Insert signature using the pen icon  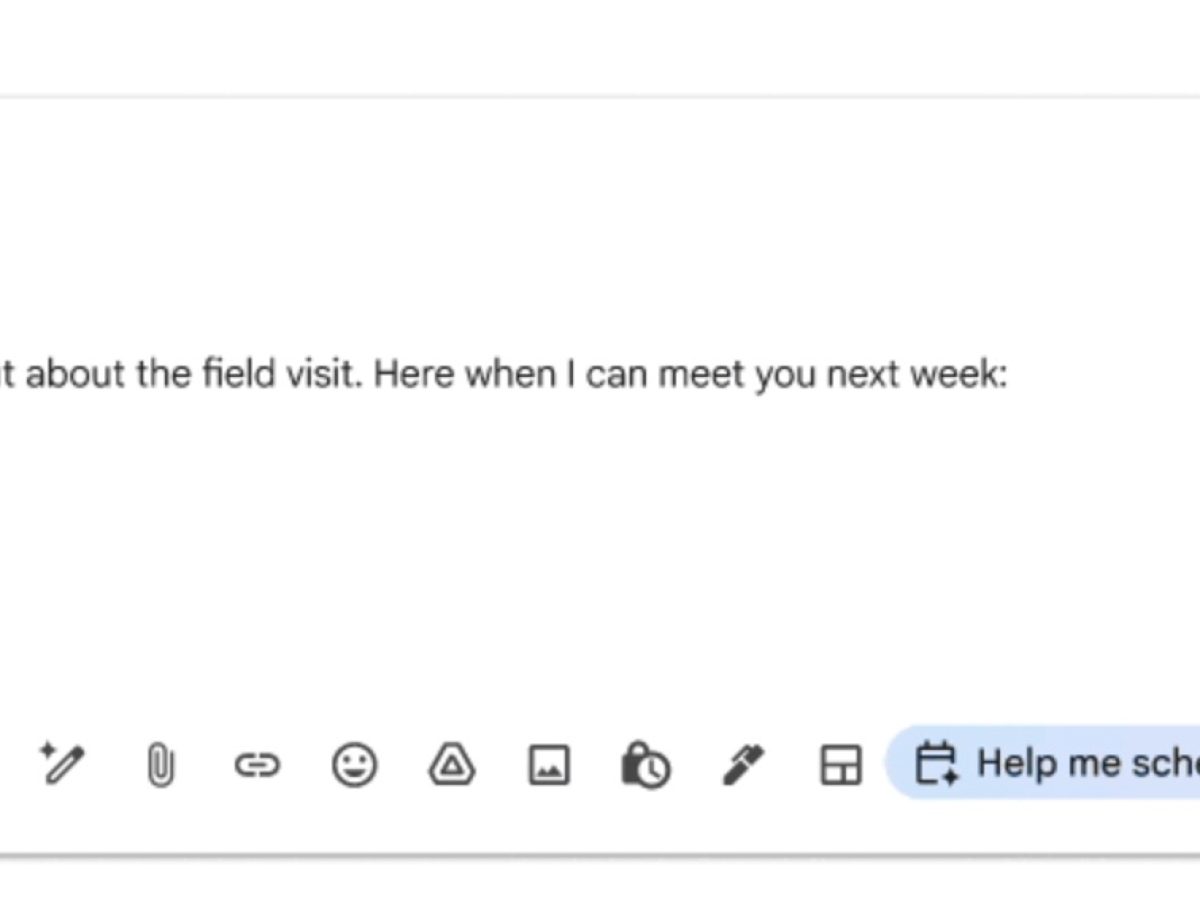(x=743, y=766)
